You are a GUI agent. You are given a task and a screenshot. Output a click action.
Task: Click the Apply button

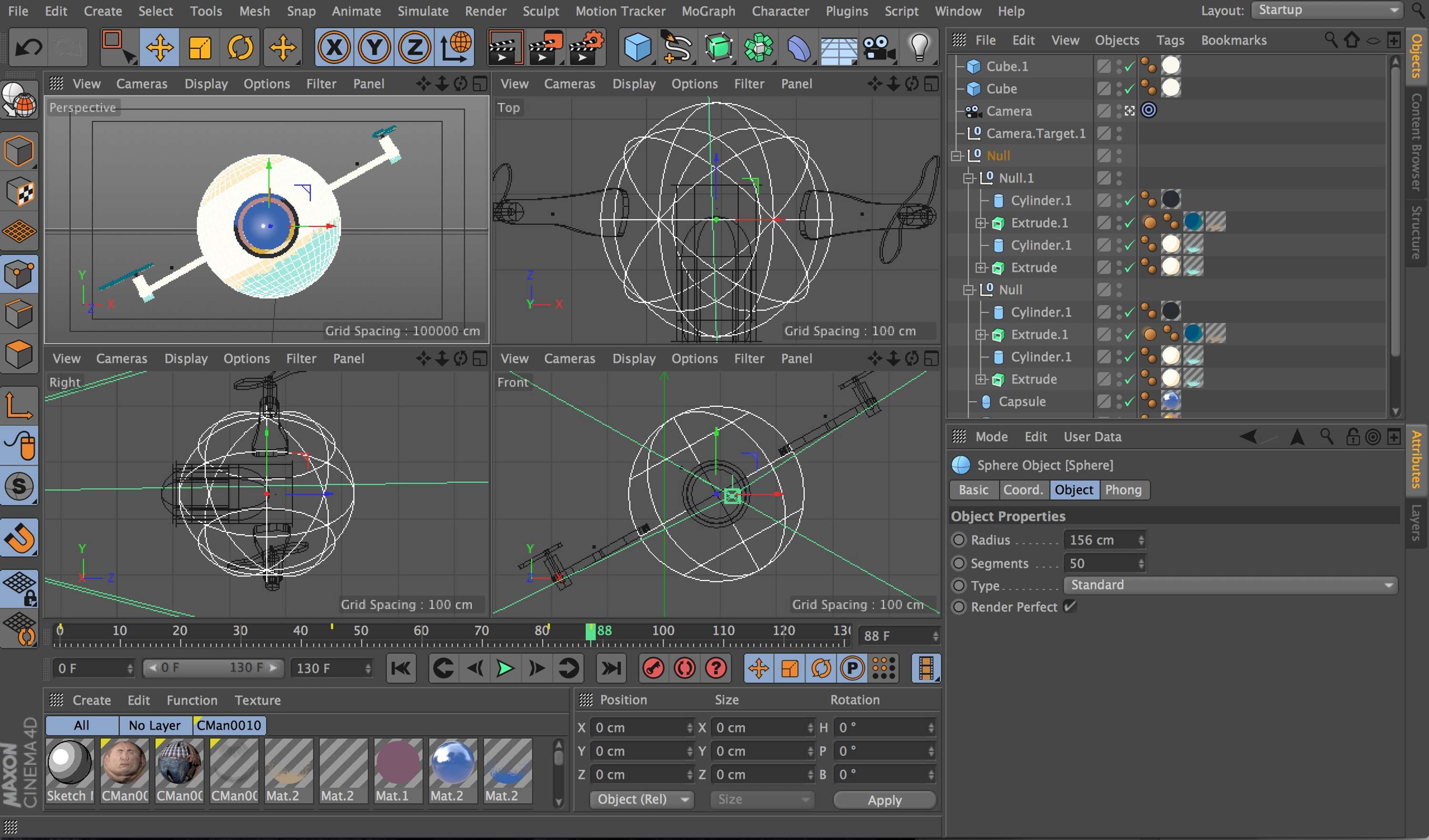click(x=885, y=800)
